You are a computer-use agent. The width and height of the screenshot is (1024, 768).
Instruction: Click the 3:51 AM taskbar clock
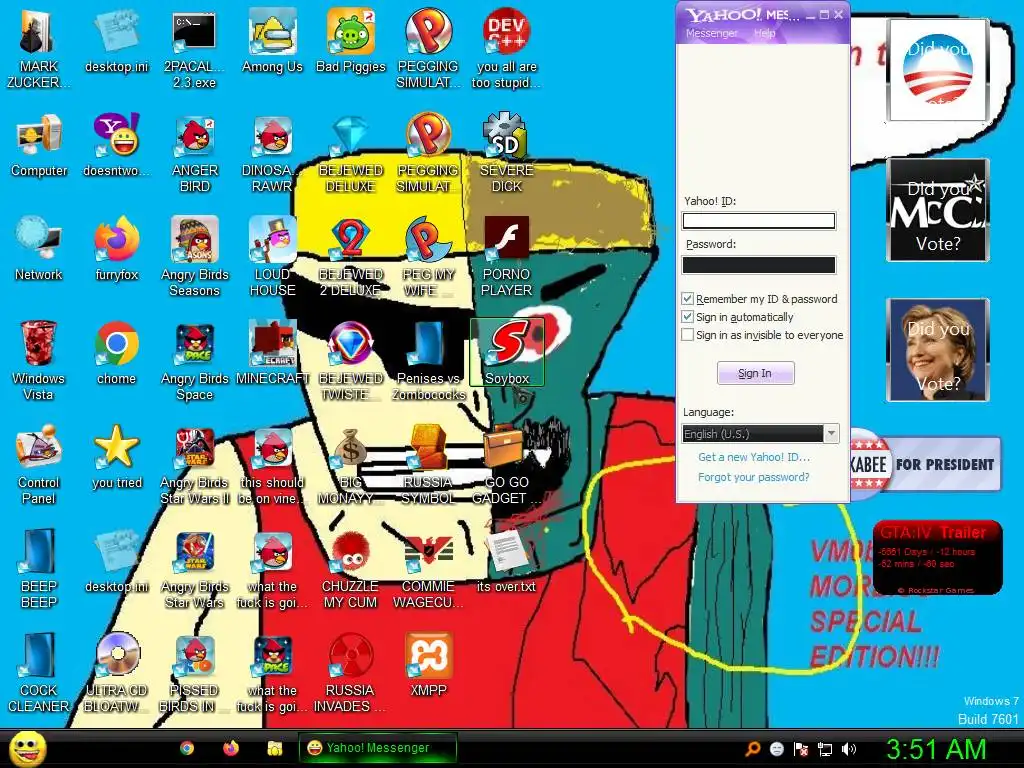pyautogui.click(x=936, y=749)
